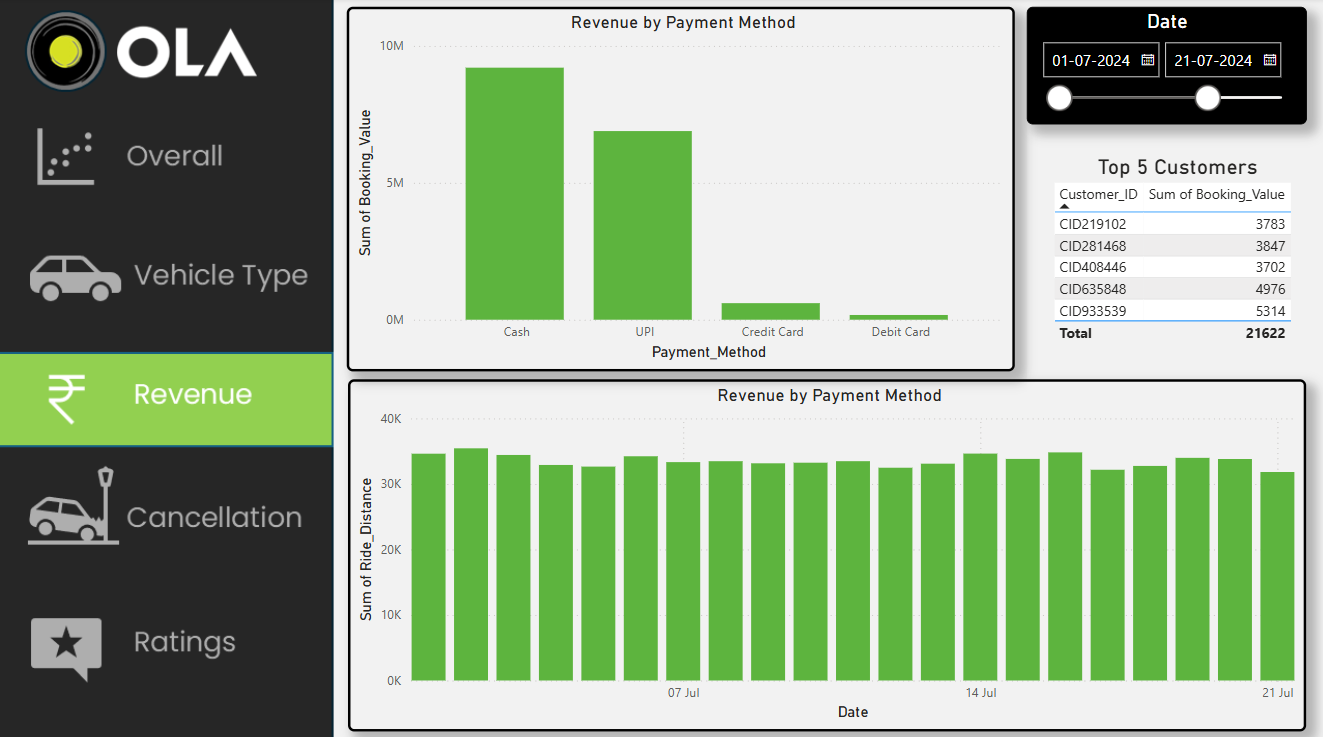The width and height of the screenshot is (1323, 737).
Task: Click the sort arrow under Customer_ID header
Action: click(1064, 206)
